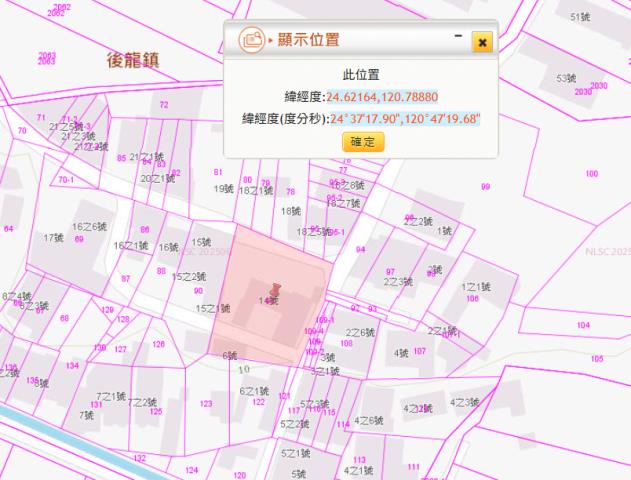Click the 顯示位置 dialog title
631x480 pixels.
coord(309,40)
